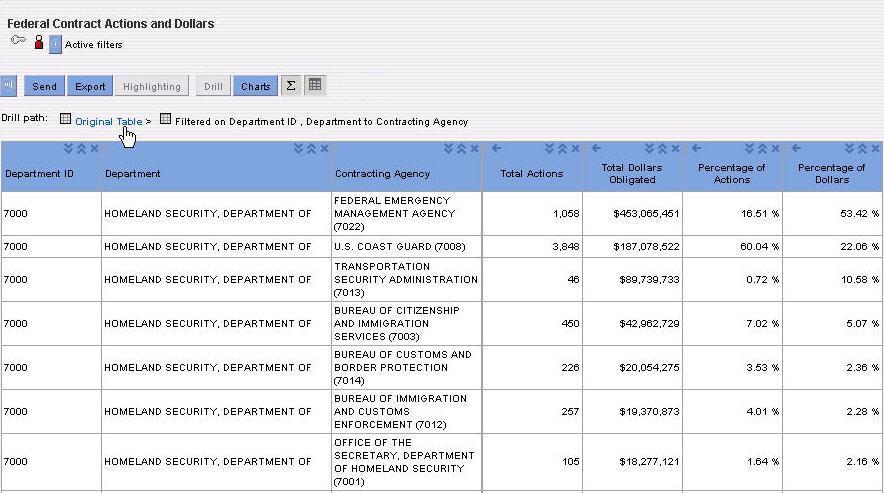Click the Export button
884x493 pixels.
[90, 86]
